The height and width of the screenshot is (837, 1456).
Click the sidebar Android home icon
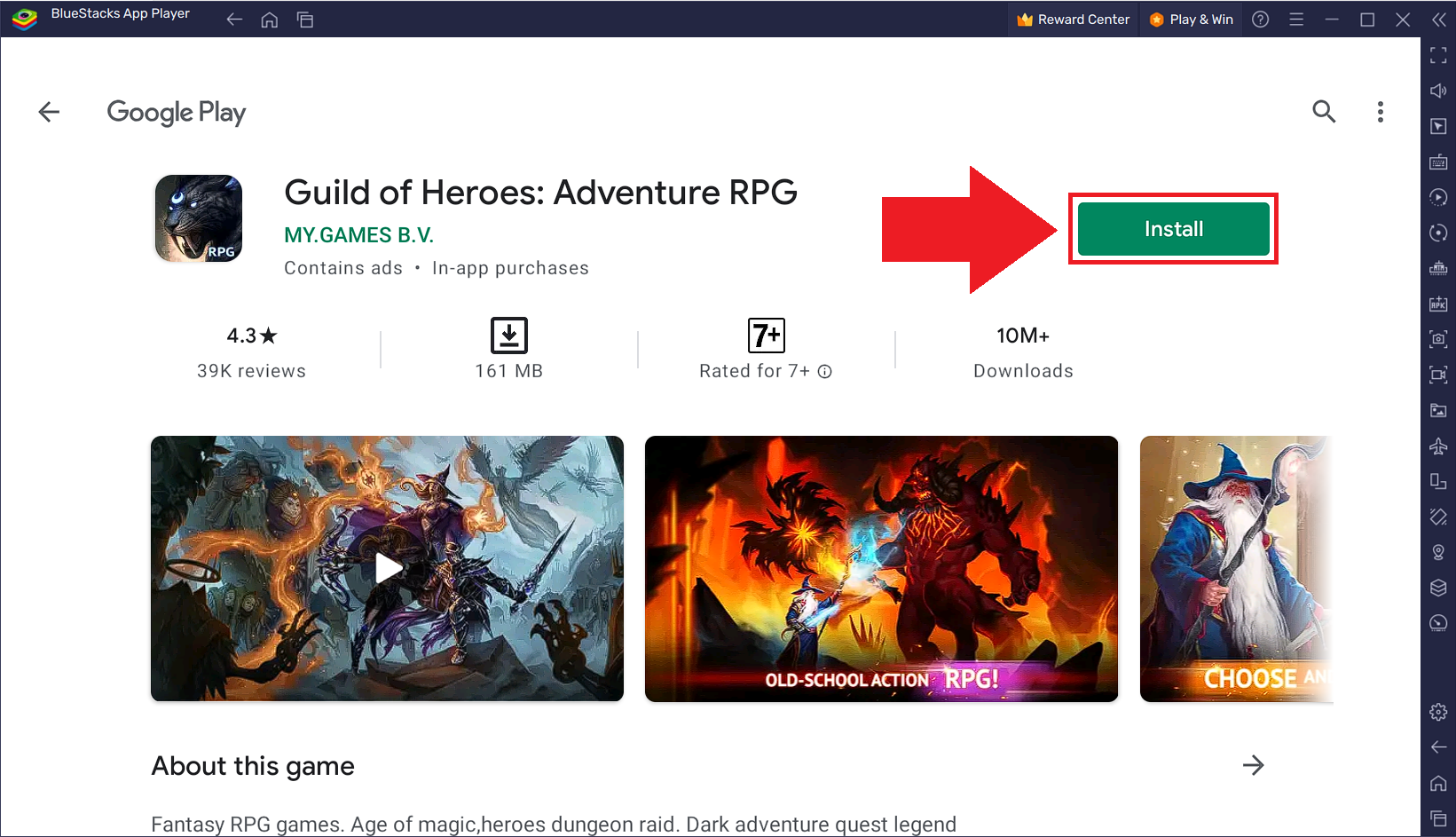pyautogui.click(x=1438, y=783)
